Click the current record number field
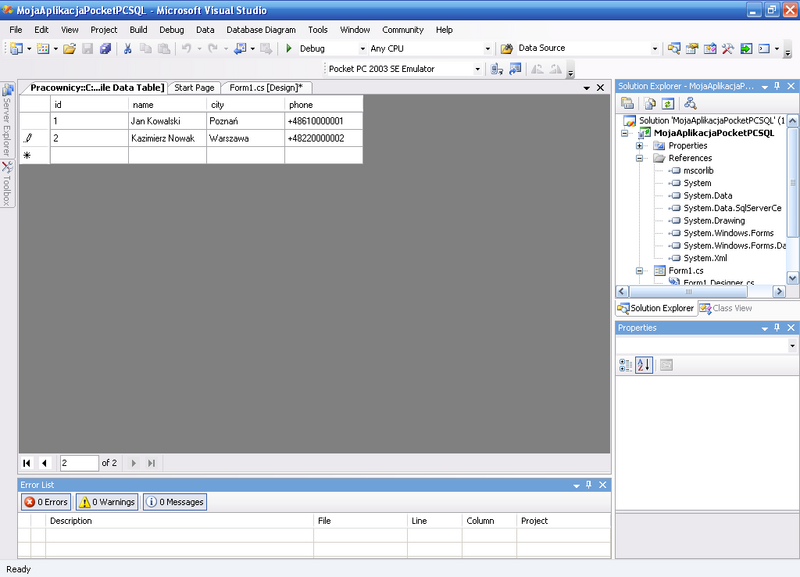800x577 pixels. 79,463
